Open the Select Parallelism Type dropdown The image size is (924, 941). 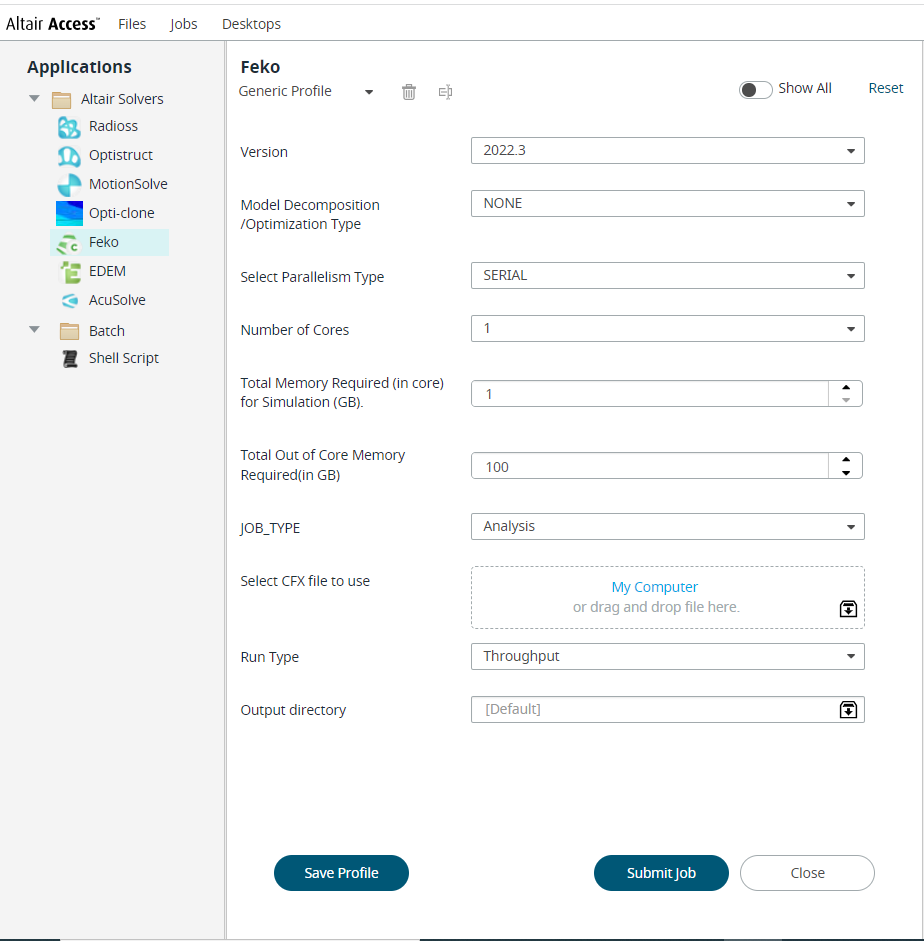tap(667, 275)
